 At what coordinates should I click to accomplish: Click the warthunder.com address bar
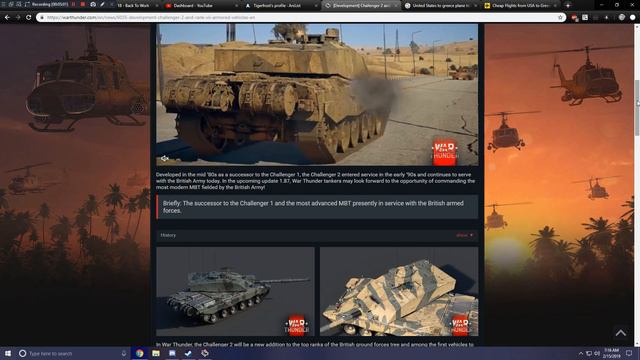300,18
